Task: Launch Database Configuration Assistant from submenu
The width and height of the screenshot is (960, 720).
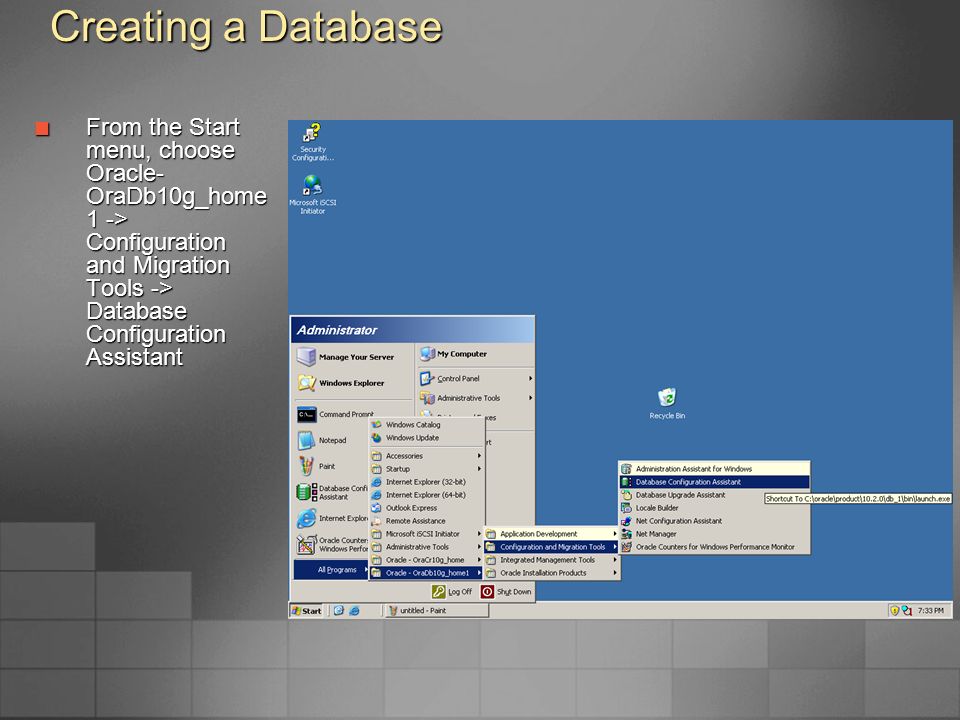Action: click(x=714, y=482)
